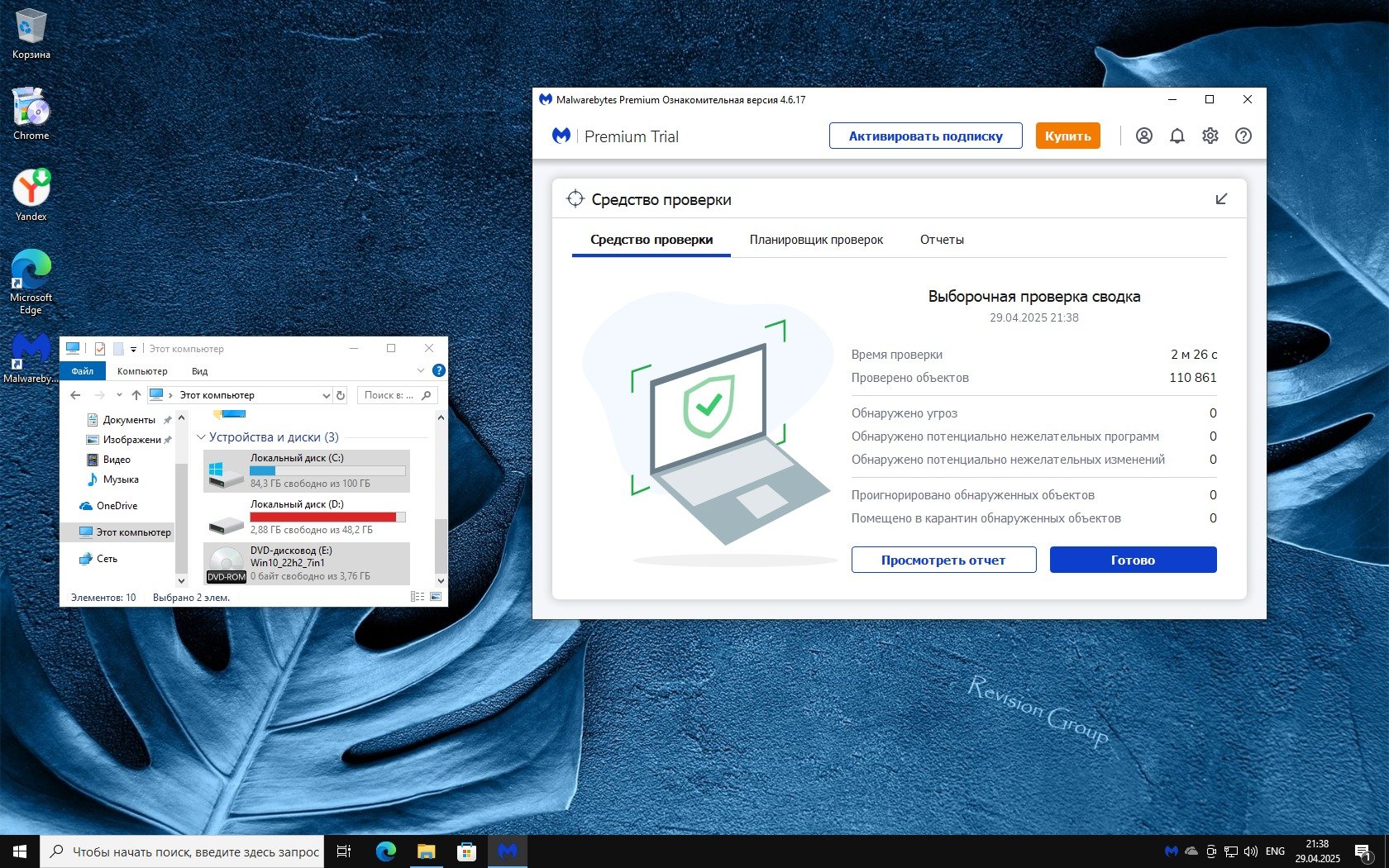Viewport: 1389px width, 868px height.
Task: Open volume control in system tray
Action: pos(1250,851)
